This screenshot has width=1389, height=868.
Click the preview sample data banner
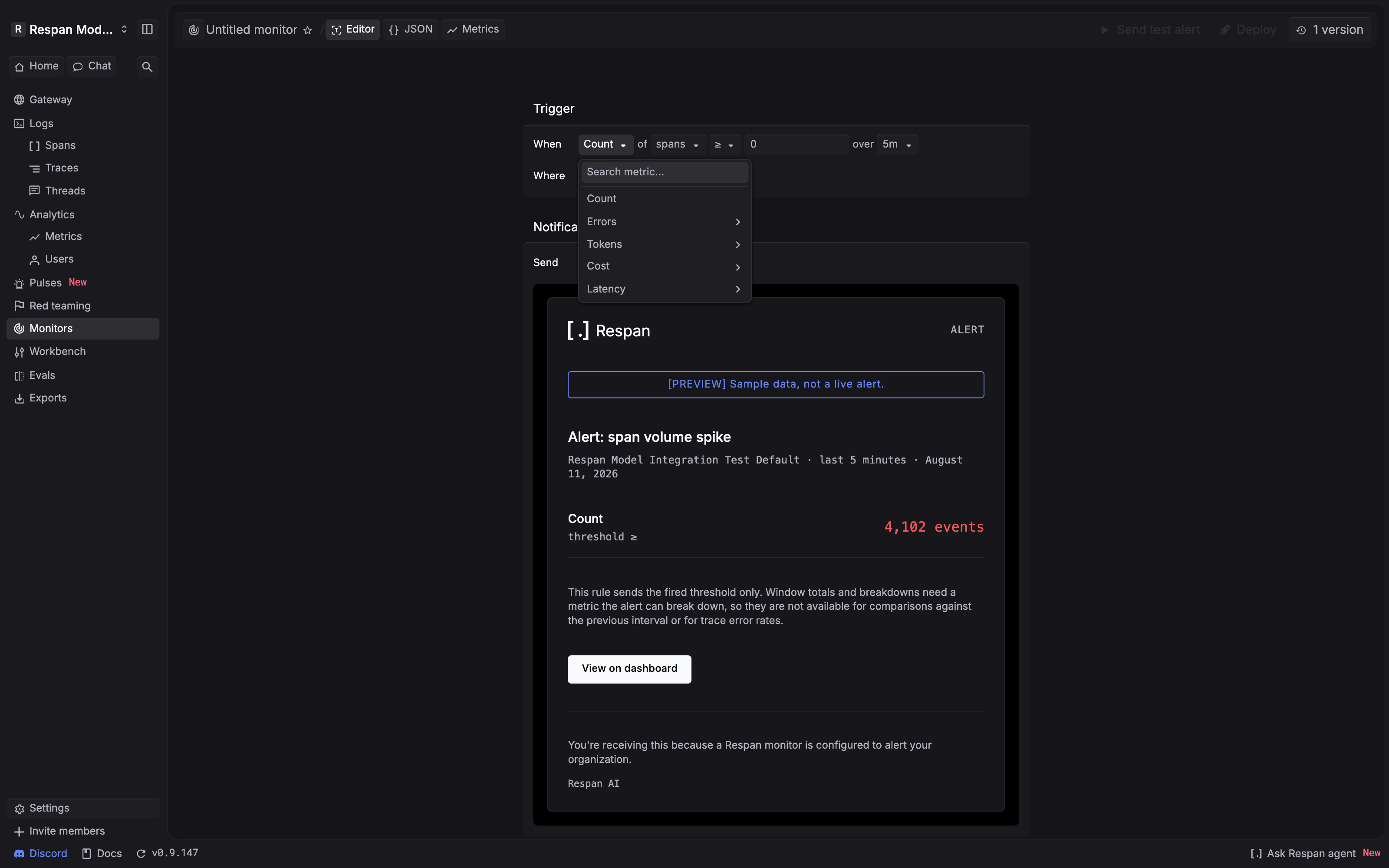point(775,384)
